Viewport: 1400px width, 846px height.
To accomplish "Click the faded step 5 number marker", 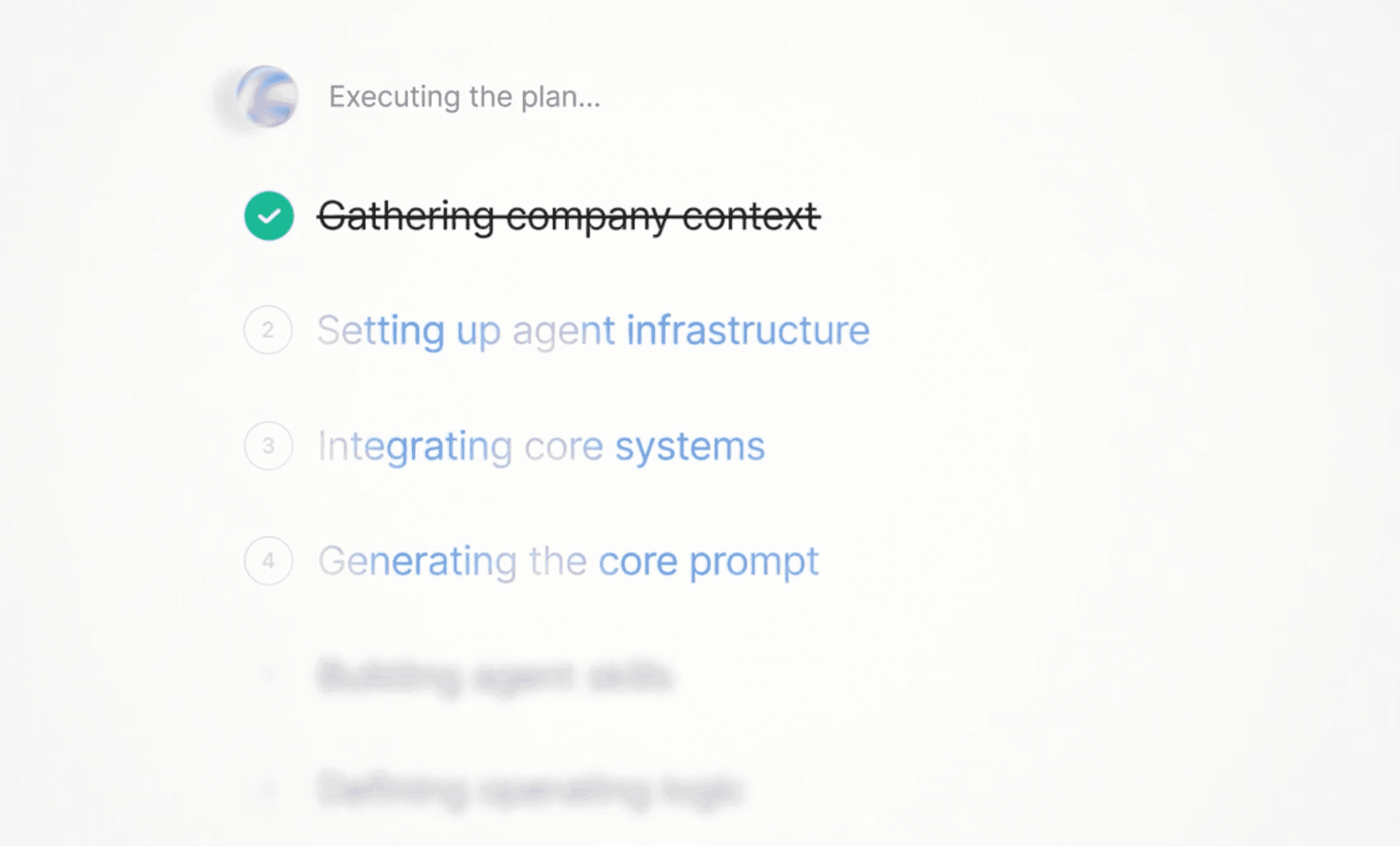I will pos(268,676).
